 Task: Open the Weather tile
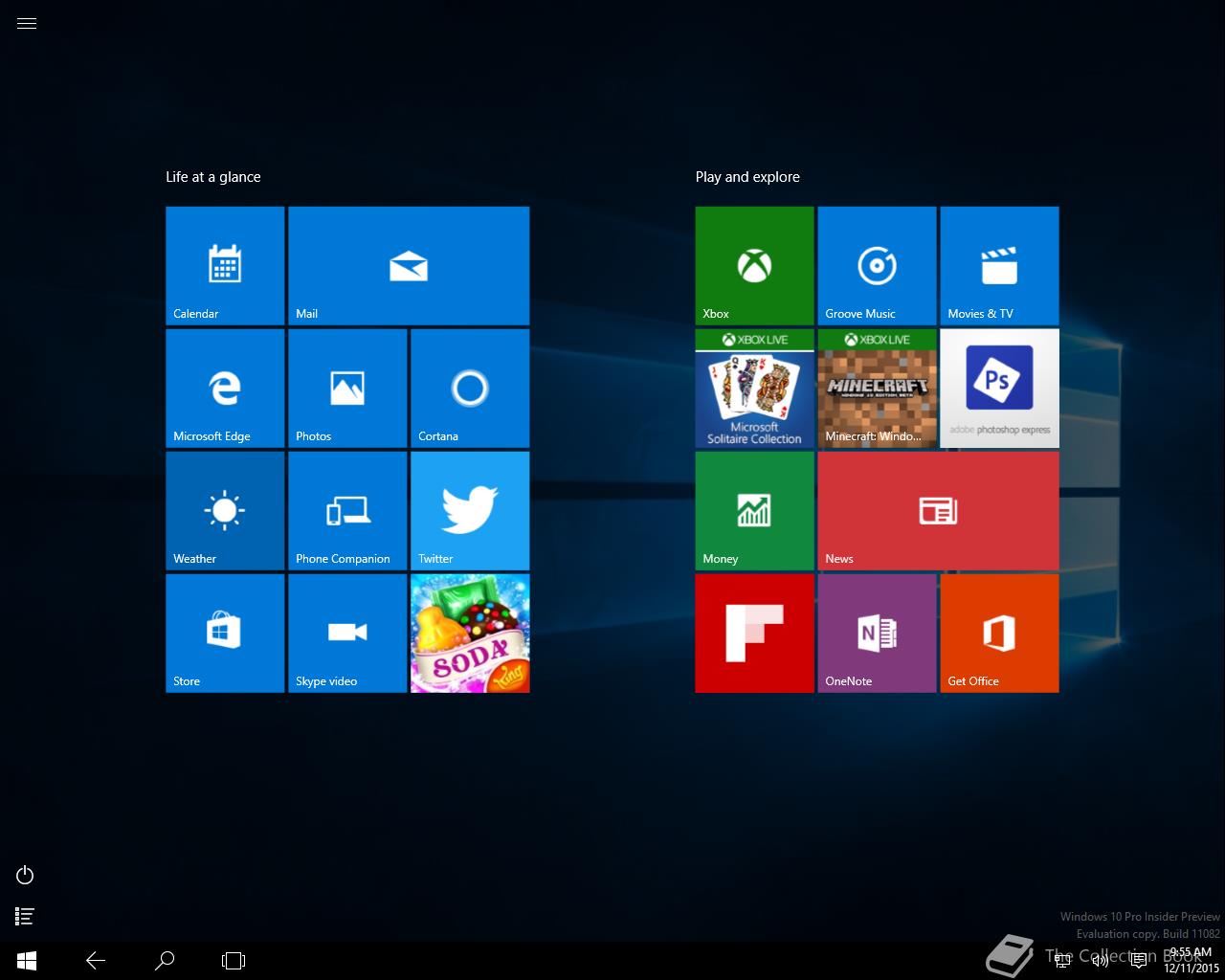(x=225, y=511)
